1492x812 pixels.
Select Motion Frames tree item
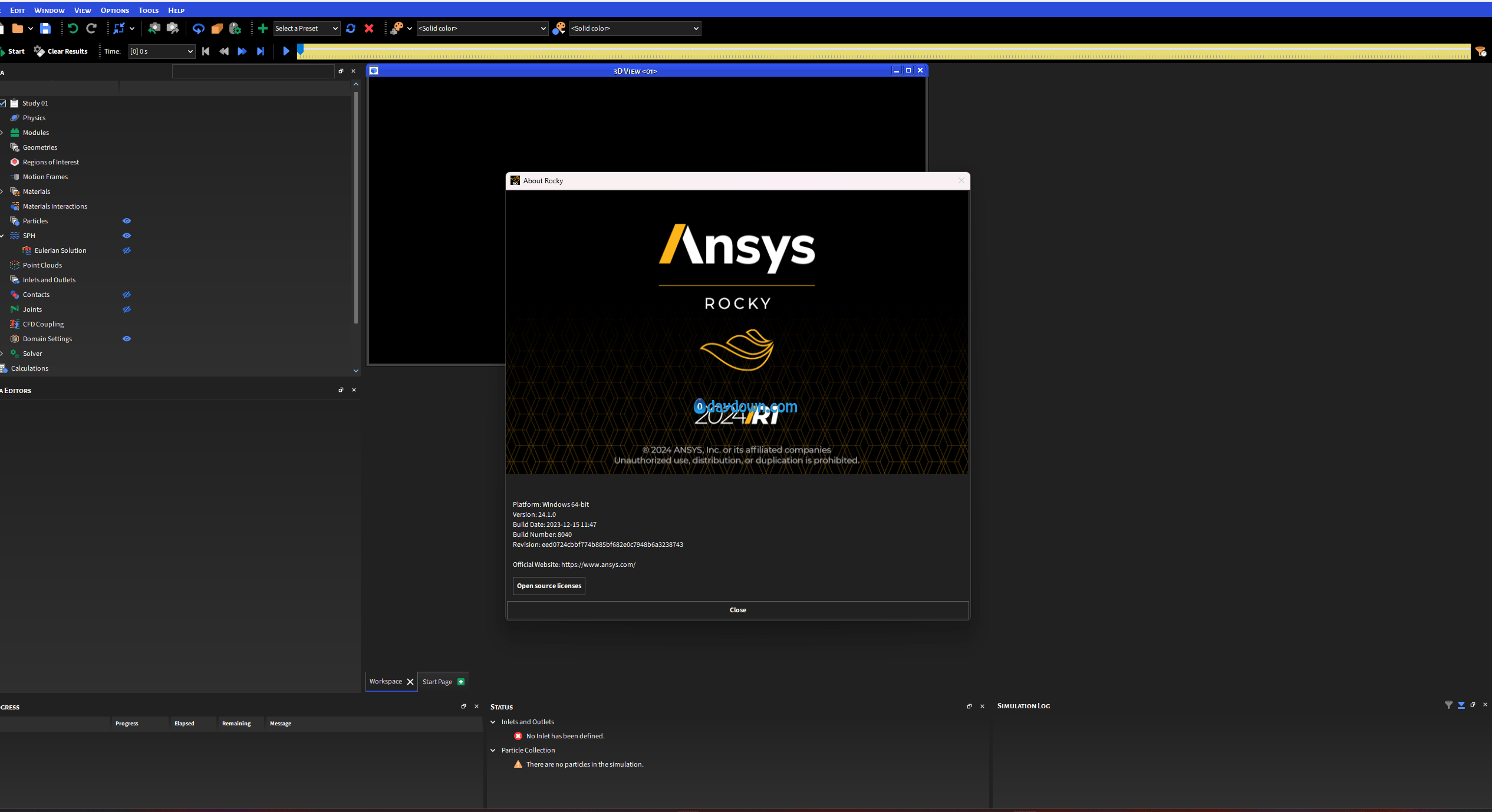45,177
